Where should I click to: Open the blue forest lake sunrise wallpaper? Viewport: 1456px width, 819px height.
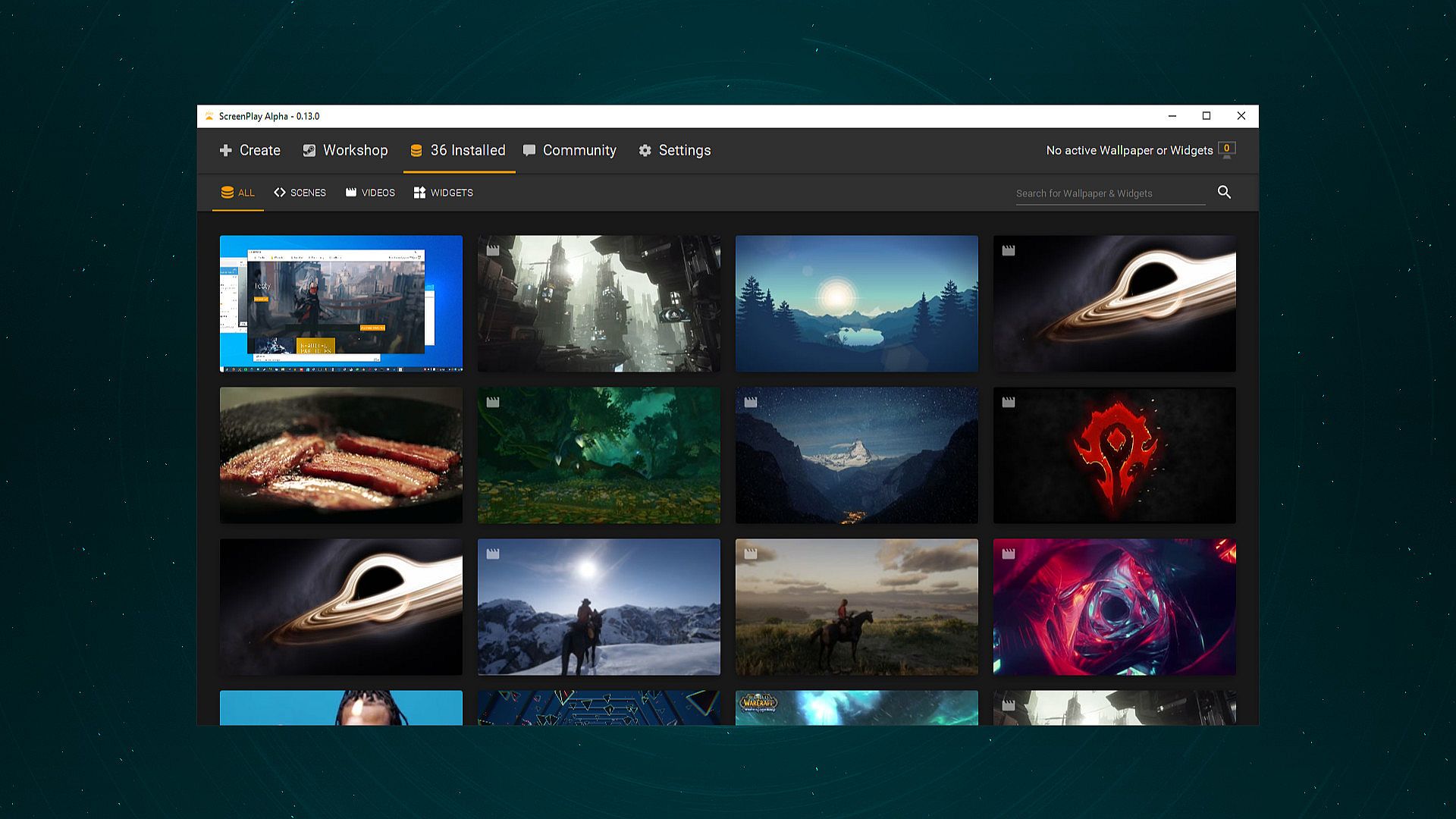[x=856, y=303]
